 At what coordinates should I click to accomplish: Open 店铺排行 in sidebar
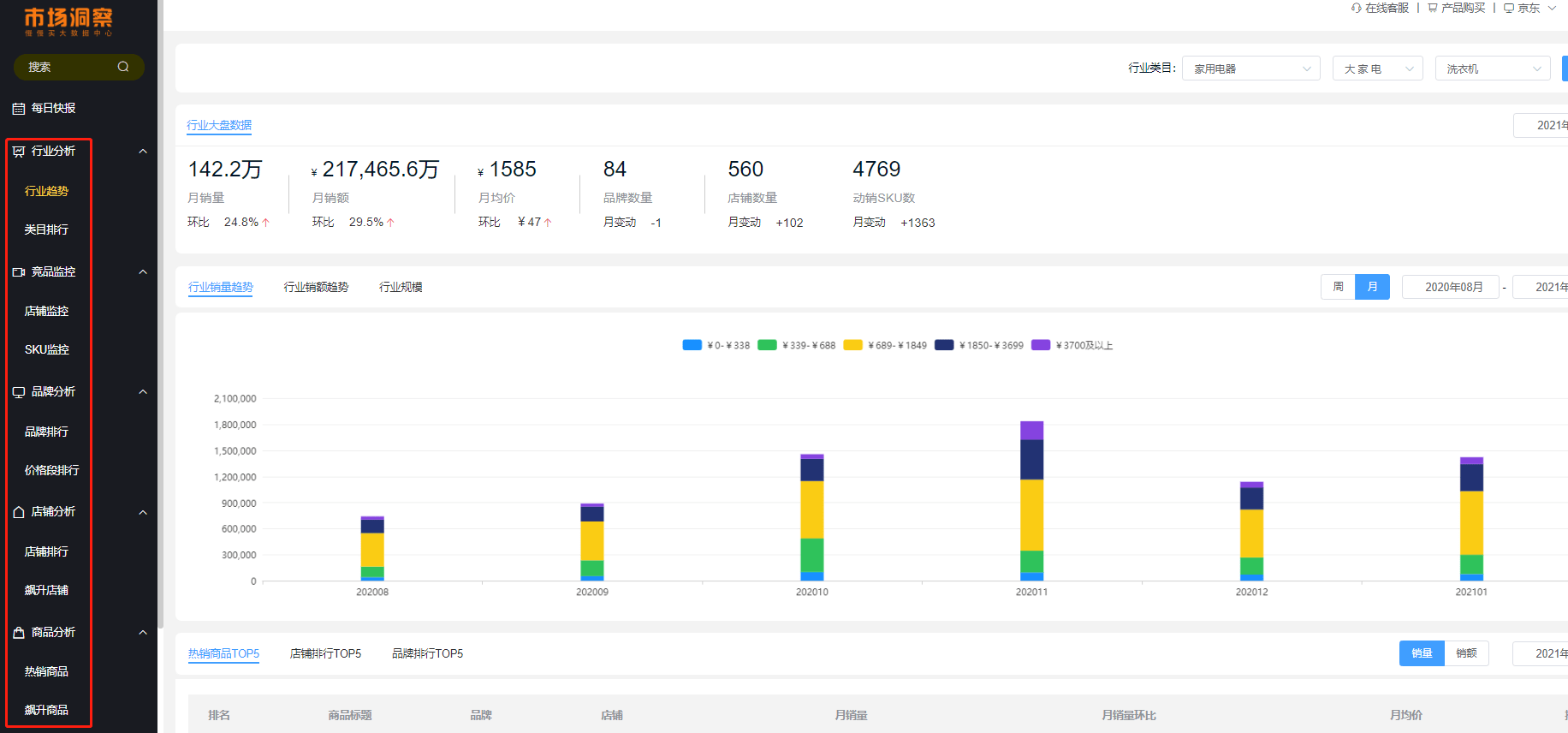46,551
